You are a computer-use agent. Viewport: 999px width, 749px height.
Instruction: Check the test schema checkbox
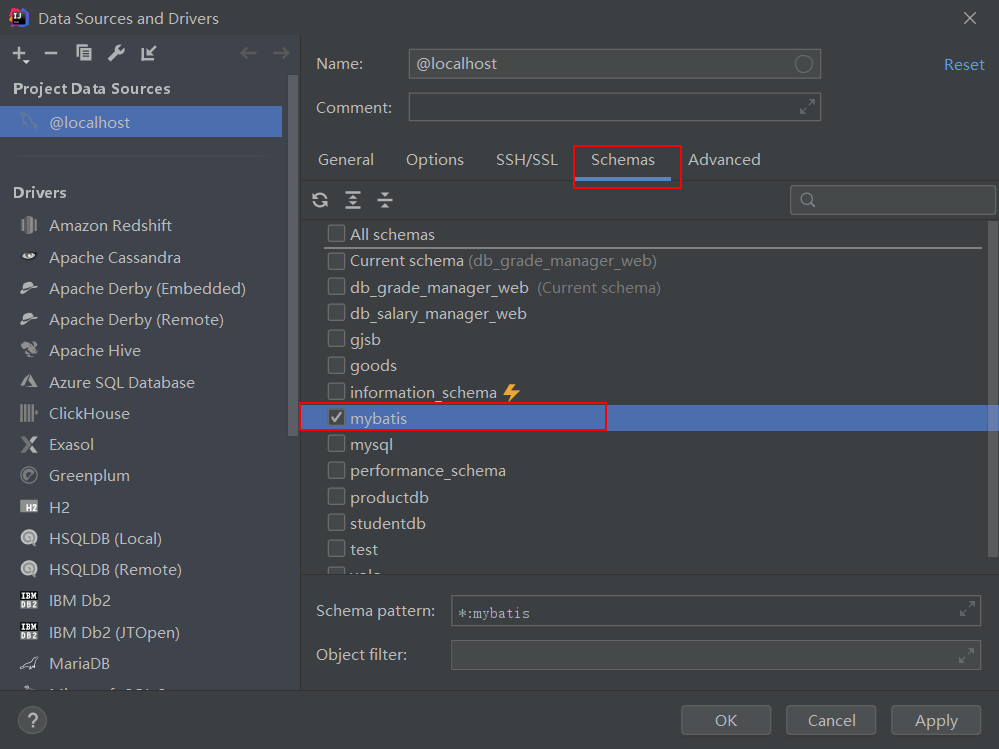(x=336, y=548)
